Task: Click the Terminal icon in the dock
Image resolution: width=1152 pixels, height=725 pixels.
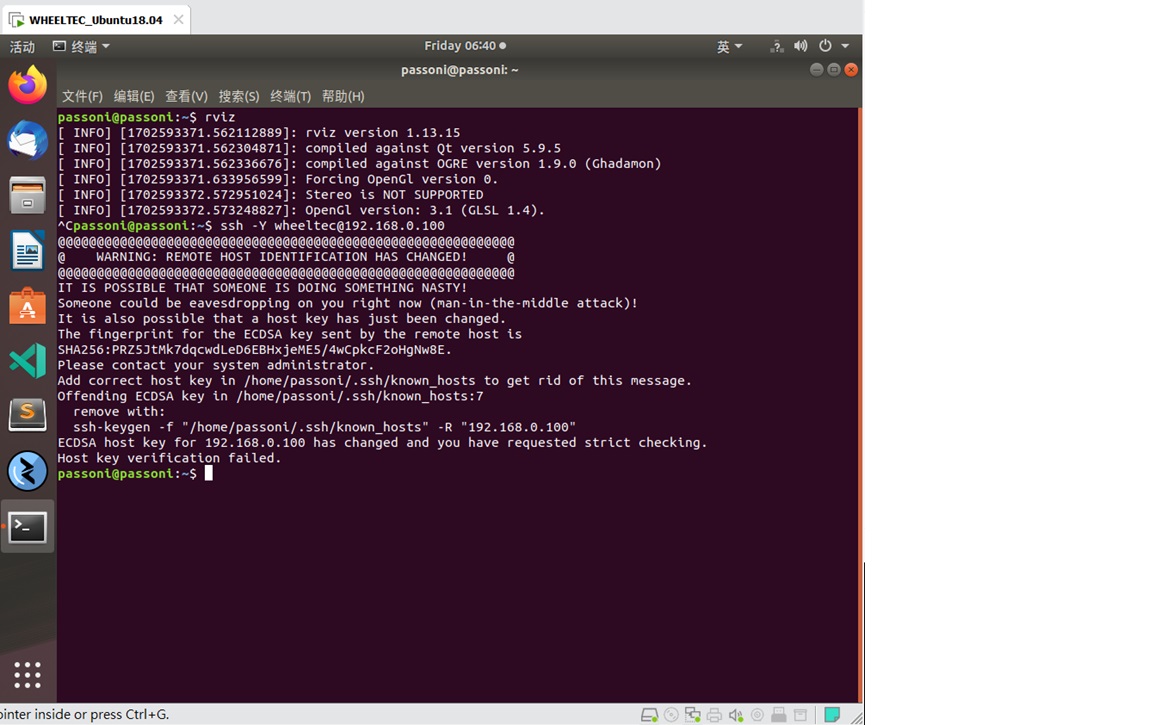Action: coord(27,527)
